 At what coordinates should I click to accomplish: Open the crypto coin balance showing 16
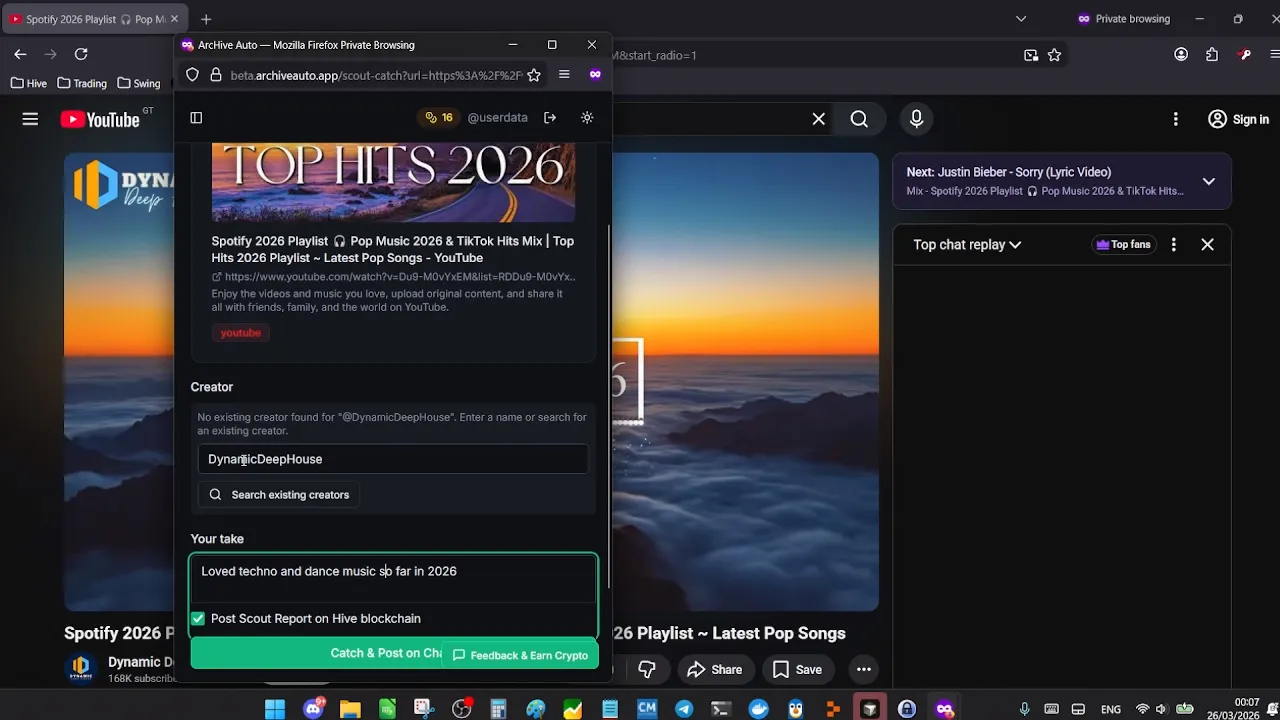[438, 117]
